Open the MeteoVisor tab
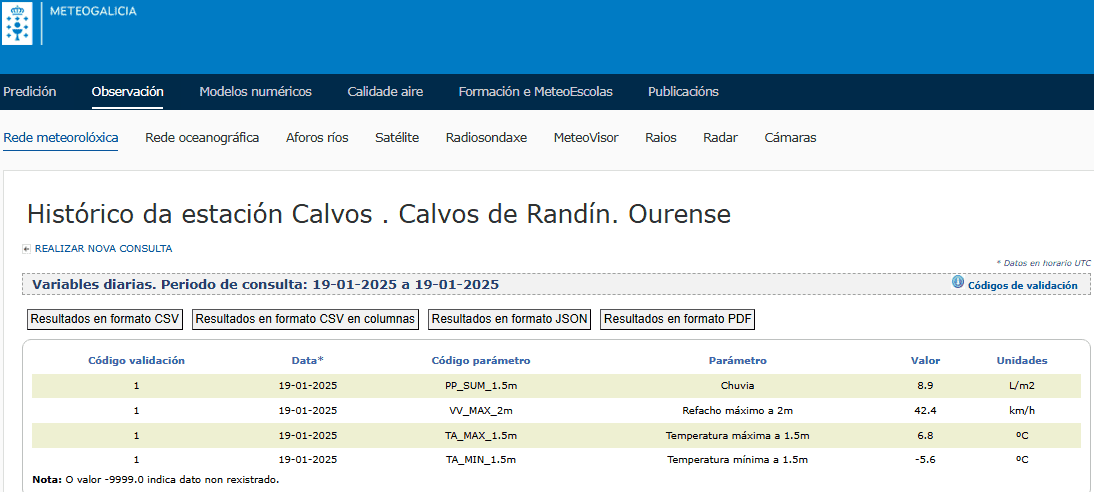 pyautogui.click(x=586, y=138)
